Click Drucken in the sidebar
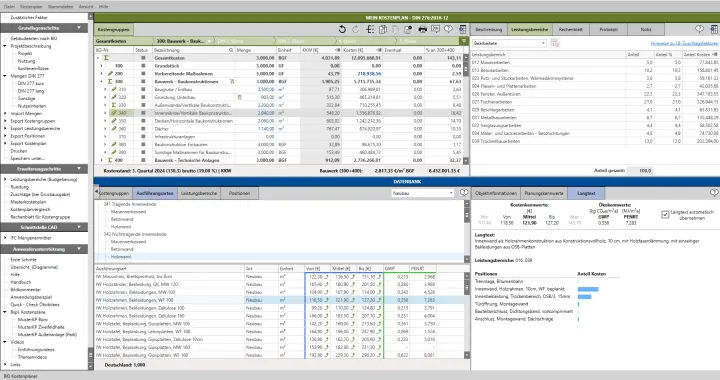This screenshot has height=380, width=720. (x=19, y=151)
